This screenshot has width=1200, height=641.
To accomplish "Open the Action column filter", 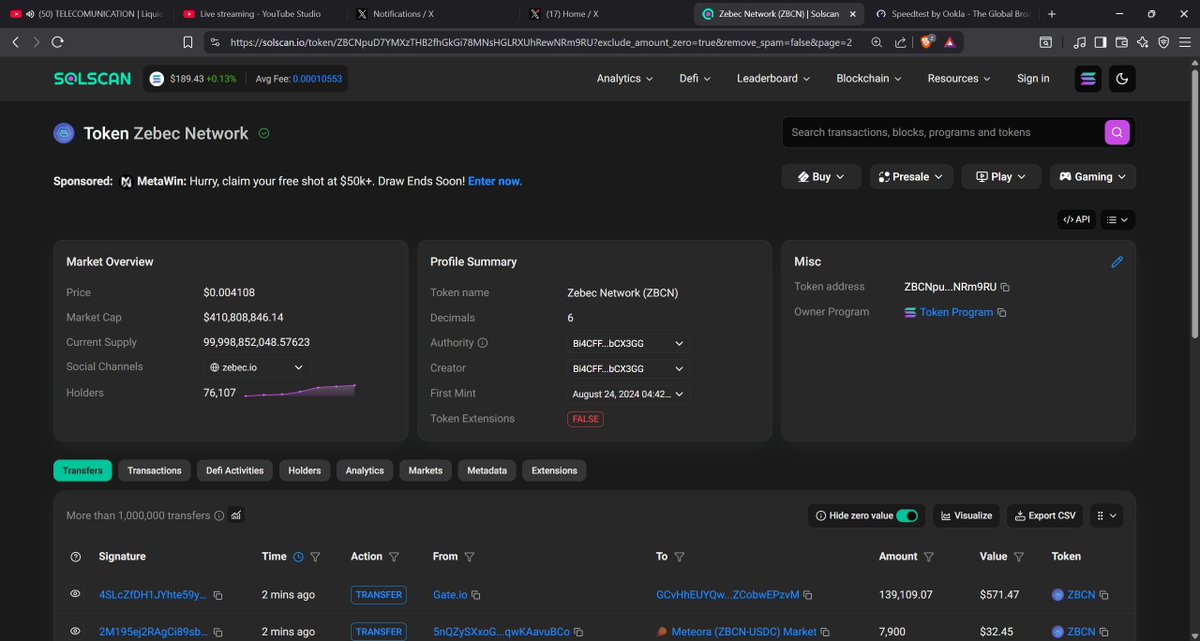I will [x=393, y=557].
